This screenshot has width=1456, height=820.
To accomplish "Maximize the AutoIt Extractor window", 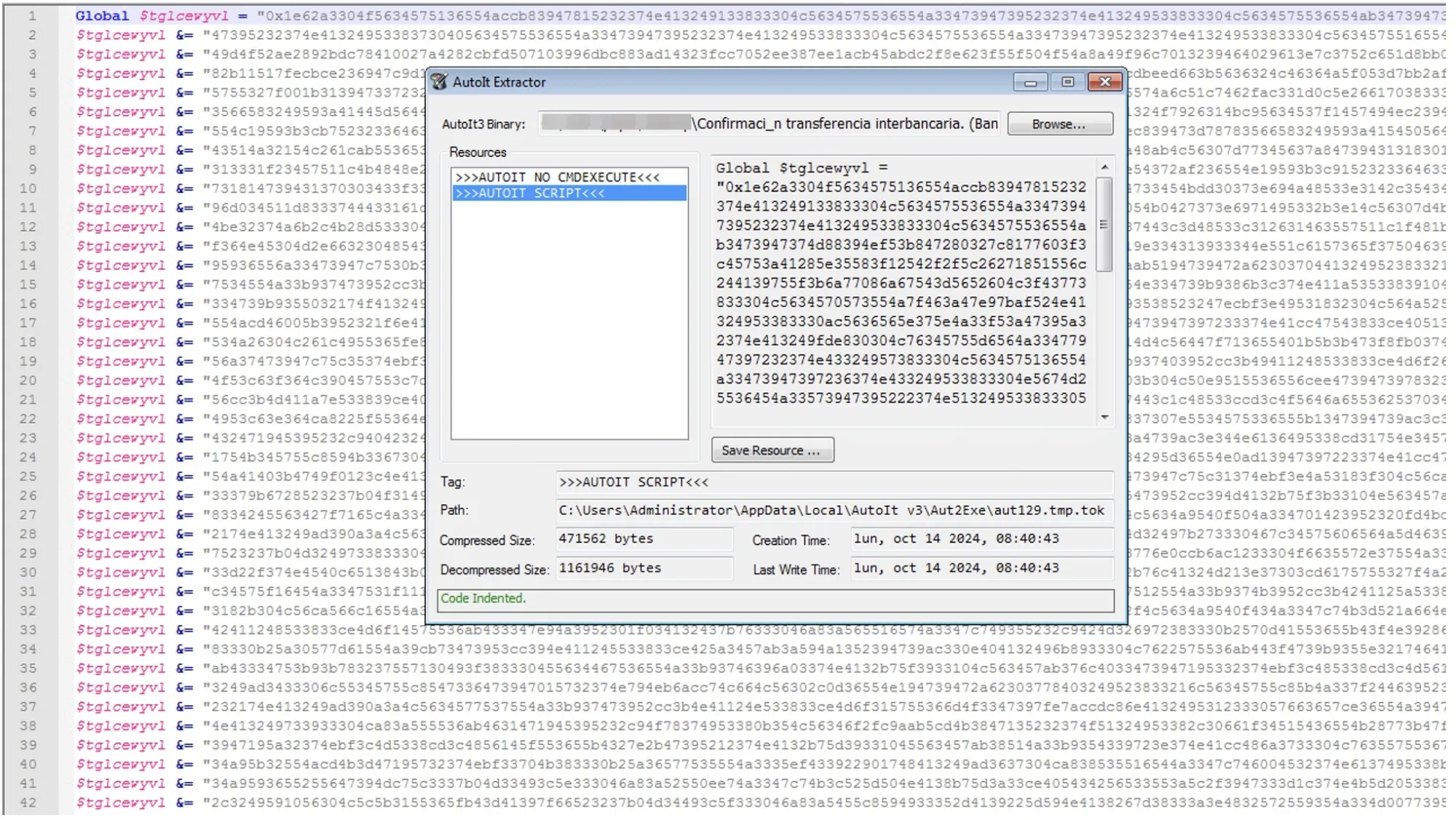I will [x=1067, y=82].
